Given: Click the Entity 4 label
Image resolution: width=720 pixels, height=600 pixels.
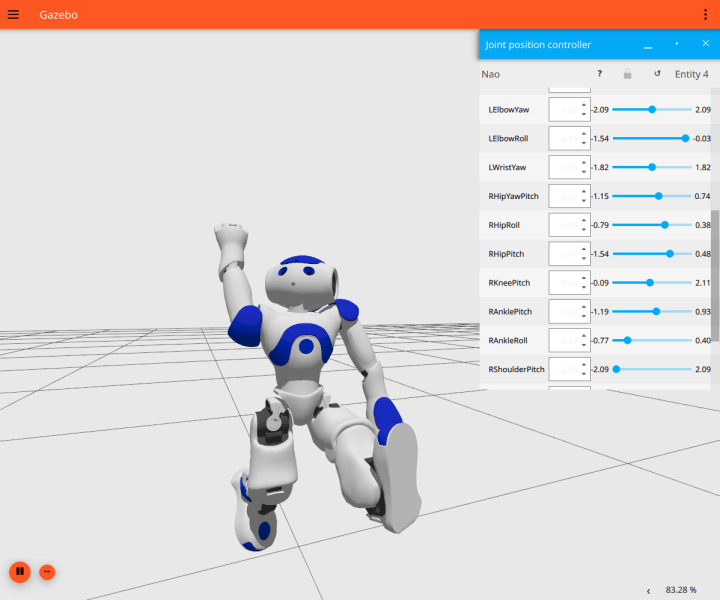Looking at the screenshot, I should click(x=692, y=74).
